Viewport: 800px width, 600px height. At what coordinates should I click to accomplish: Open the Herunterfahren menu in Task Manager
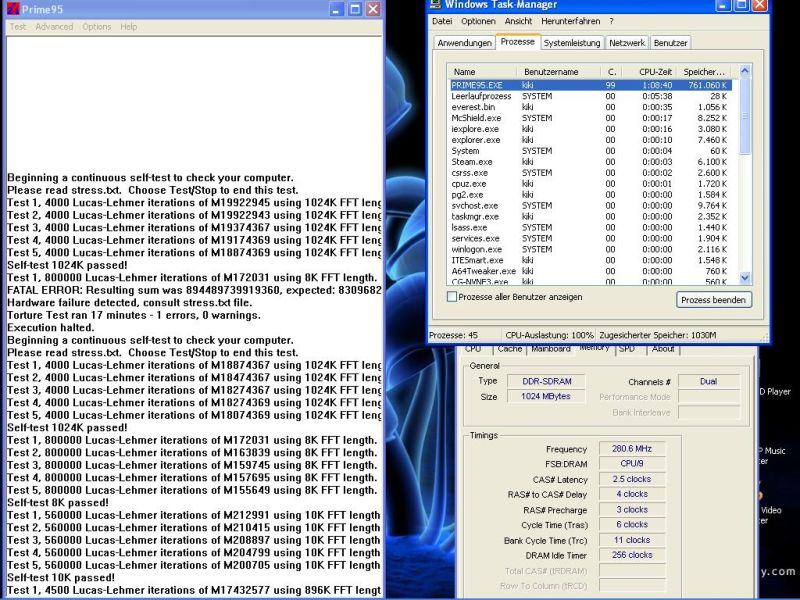tap(570, 21)
